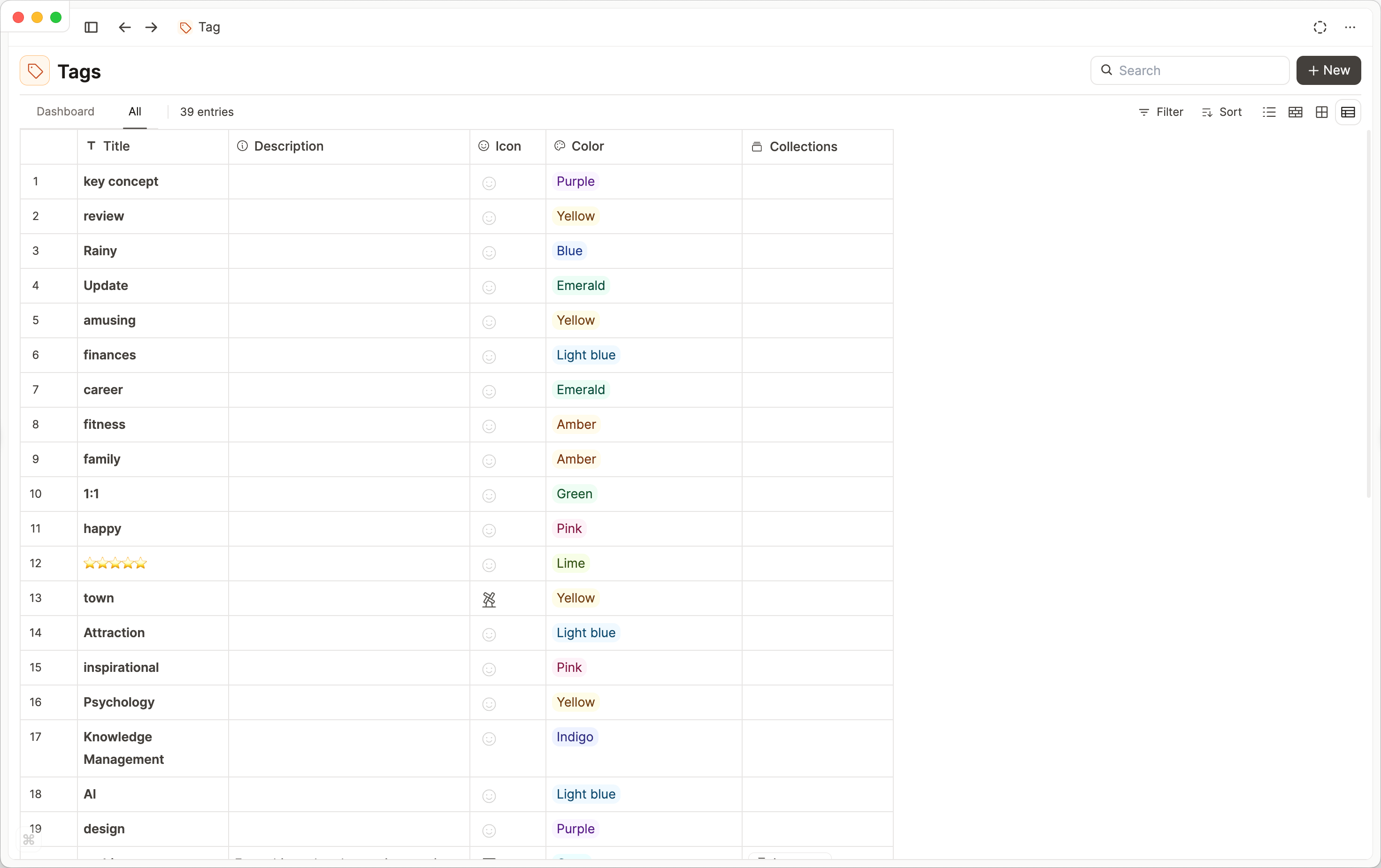This screenshot has width=1381, height=868.
Task: Switch to grid view
Action: (1321, 112)
